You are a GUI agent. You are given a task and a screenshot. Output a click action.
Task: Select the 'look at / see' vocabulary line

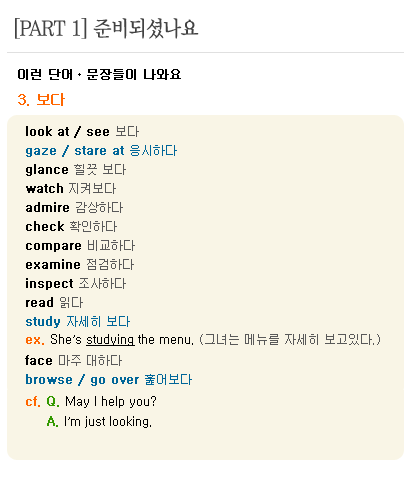[x=82, y=131]
